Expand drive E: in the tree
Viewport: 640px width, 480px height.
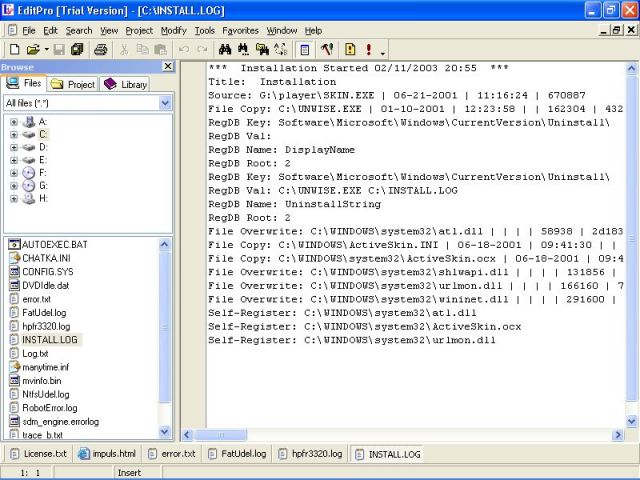click(14, 160)
